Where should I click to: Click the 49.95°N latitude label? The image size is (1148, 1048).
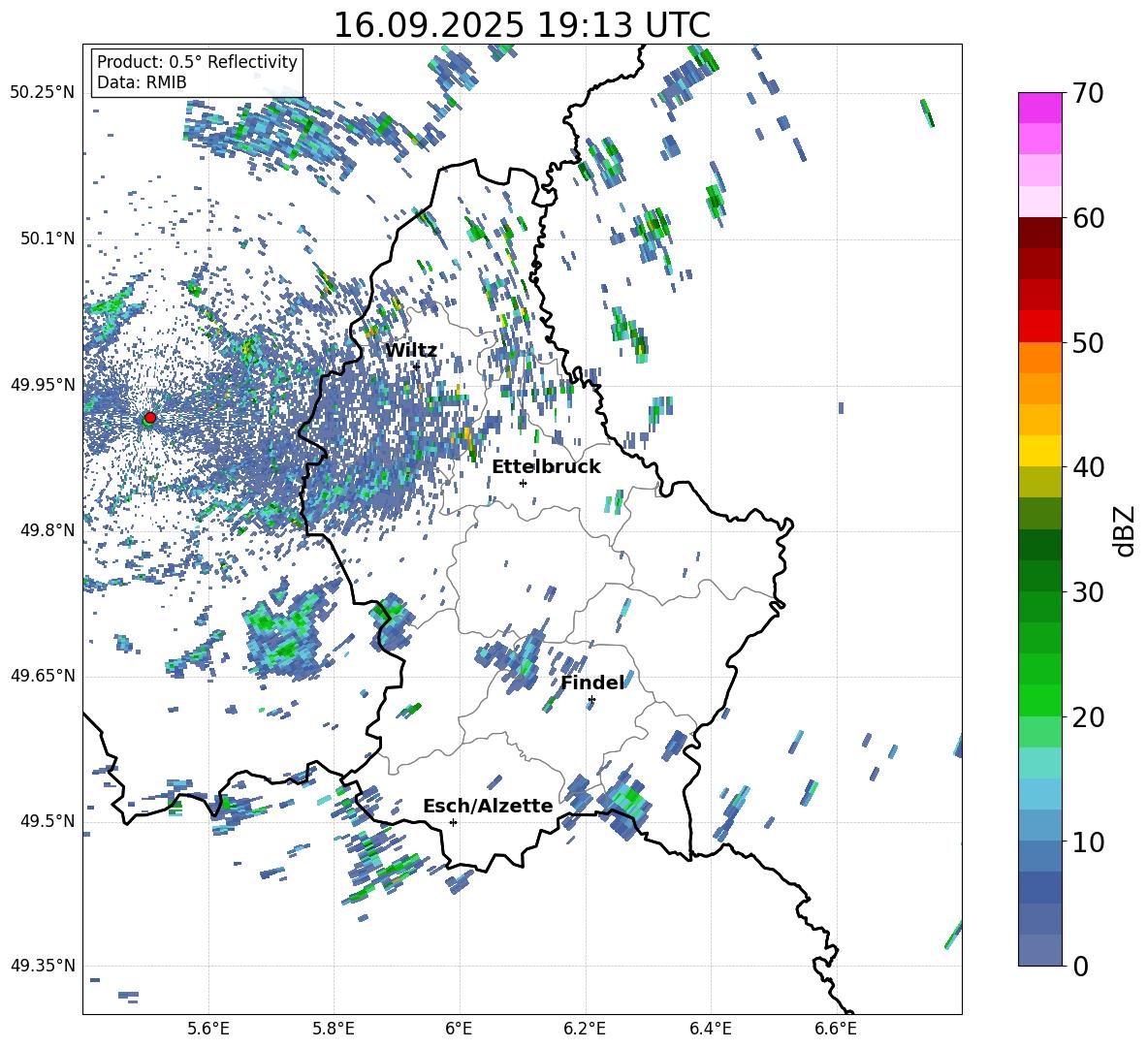(43, 385)
